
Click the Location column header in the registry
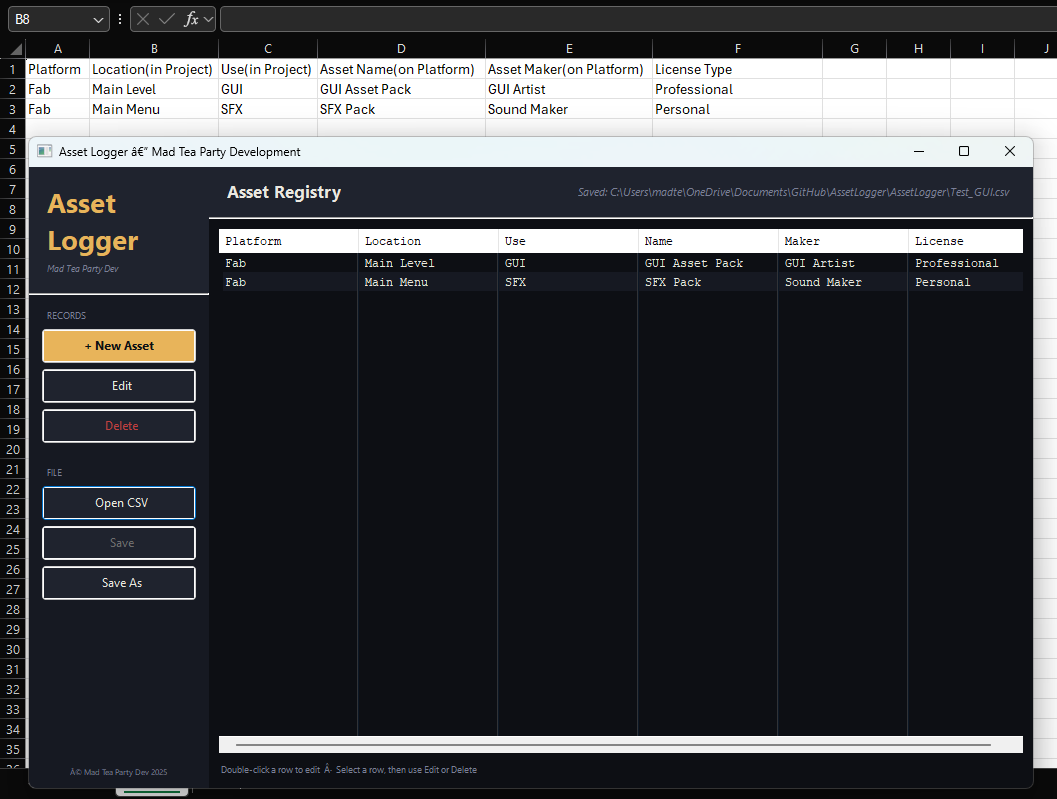[428, 241]
